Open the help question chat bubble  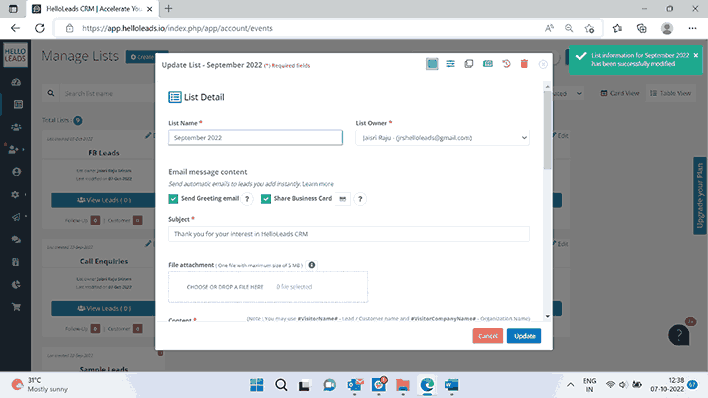coord(679,335)
